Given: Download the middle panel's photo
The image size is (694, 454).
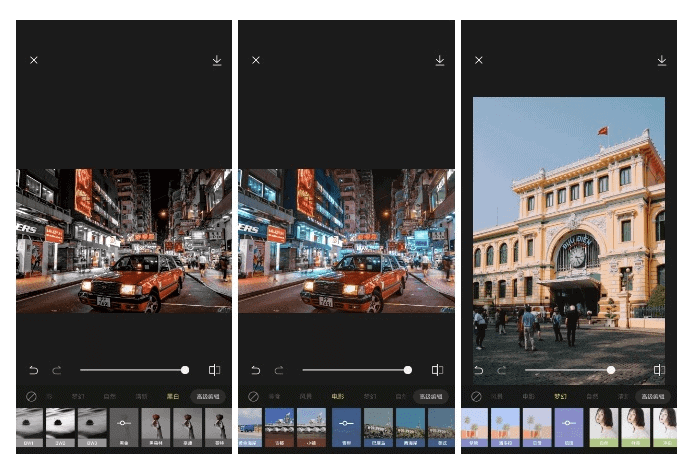Looking at the screenshot, I should (440, 60).
